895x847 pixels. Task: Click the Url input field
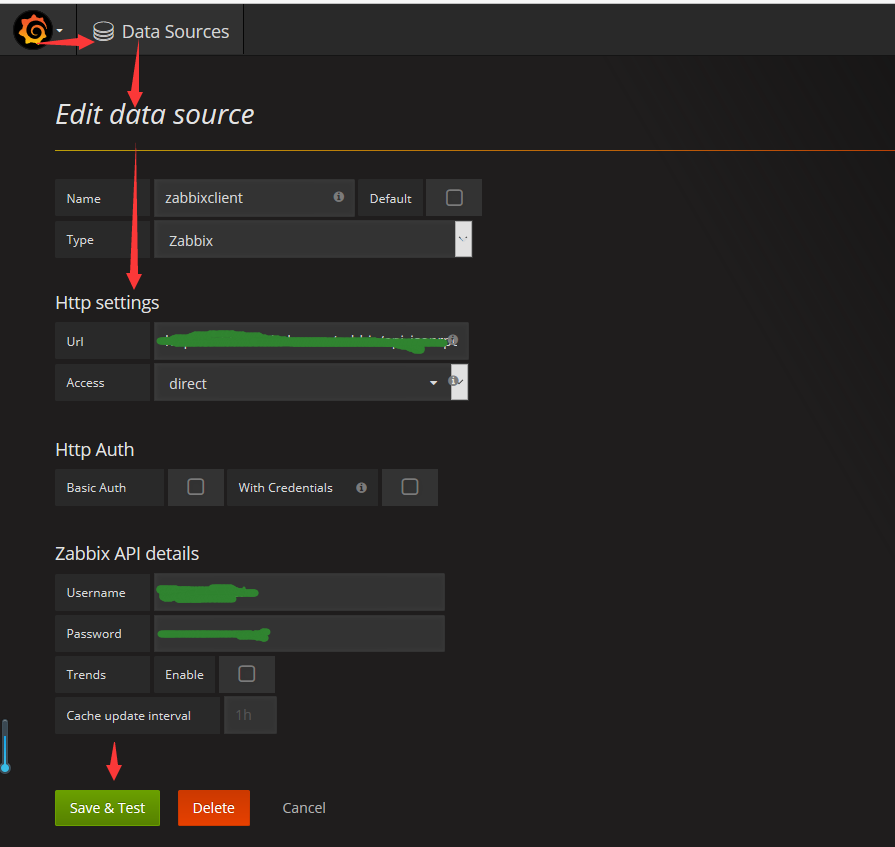tap(311, 341)
